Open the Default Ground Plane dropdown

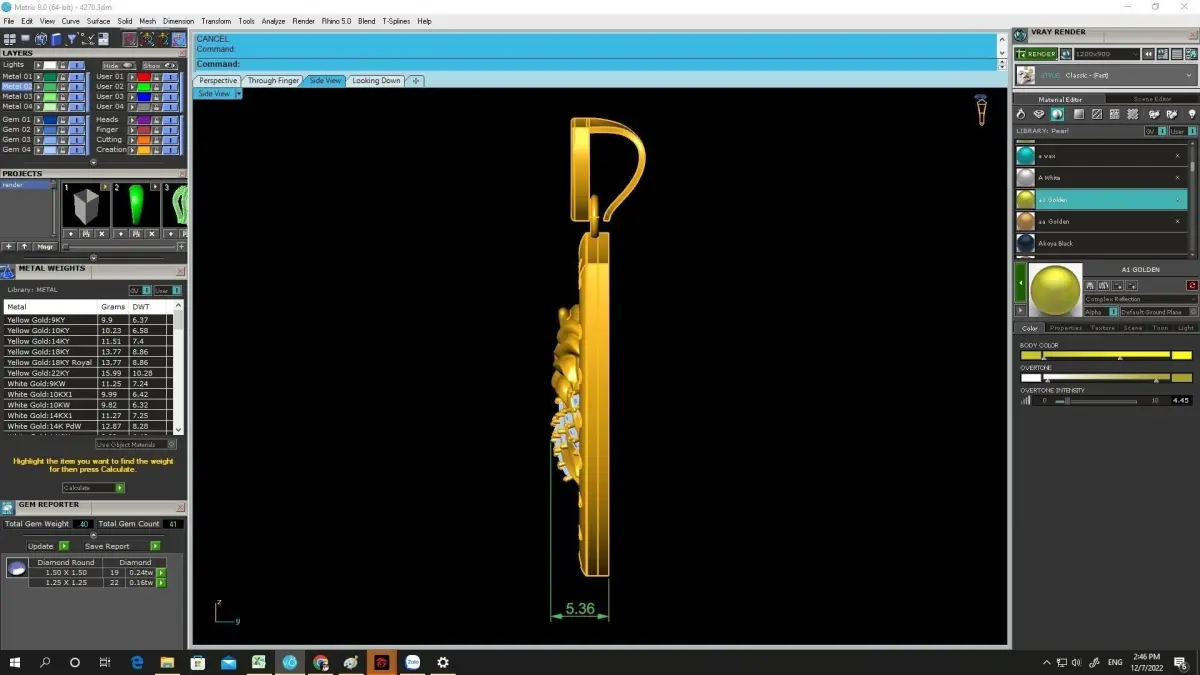1158,312
